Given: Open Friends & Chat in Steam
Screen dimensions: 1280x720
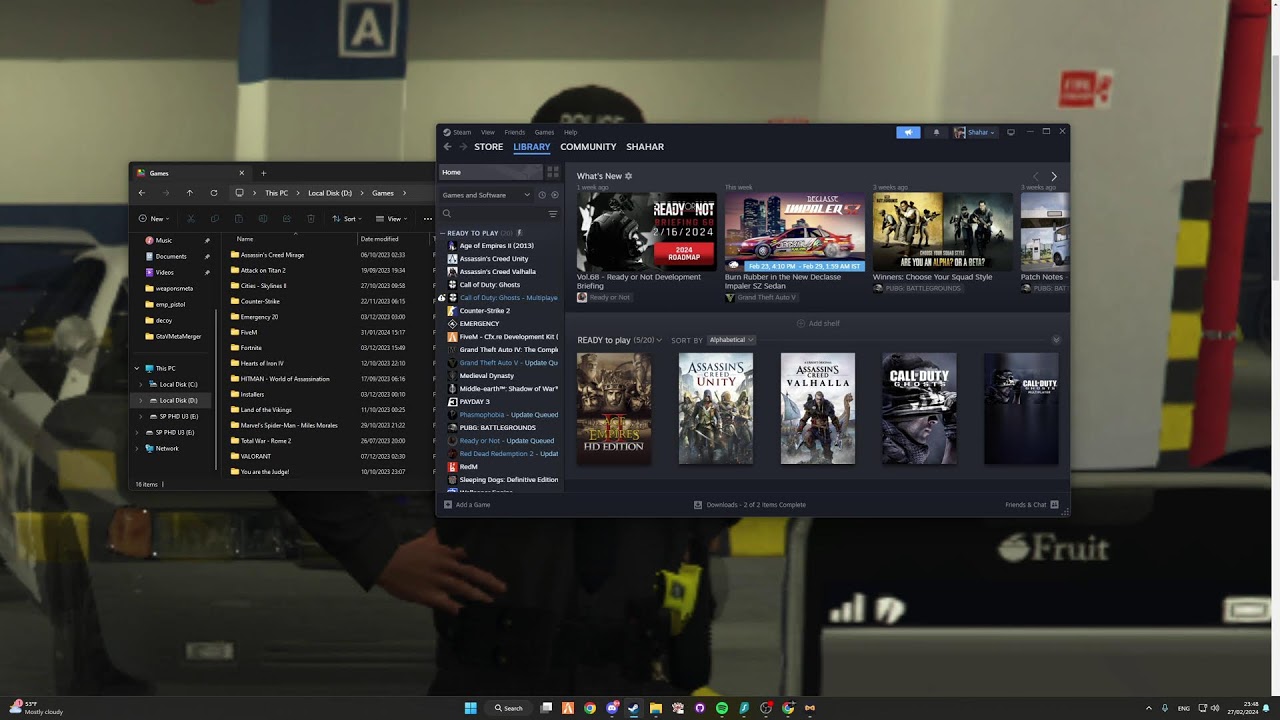Looking at the screenshot, I should 1031,505.
